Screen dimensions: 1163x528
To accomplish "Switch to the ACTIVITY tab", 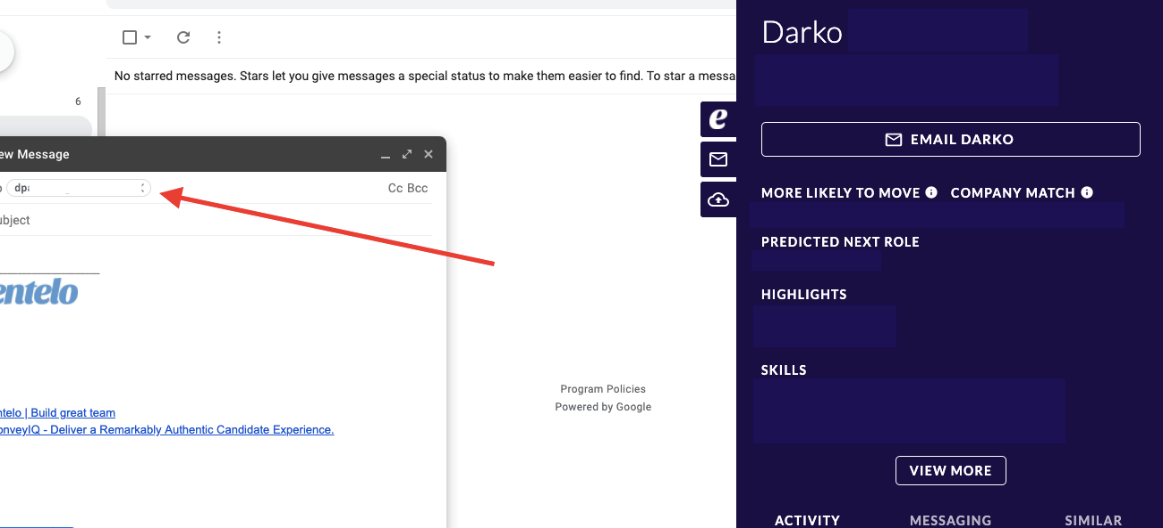I will pos(807,521).
